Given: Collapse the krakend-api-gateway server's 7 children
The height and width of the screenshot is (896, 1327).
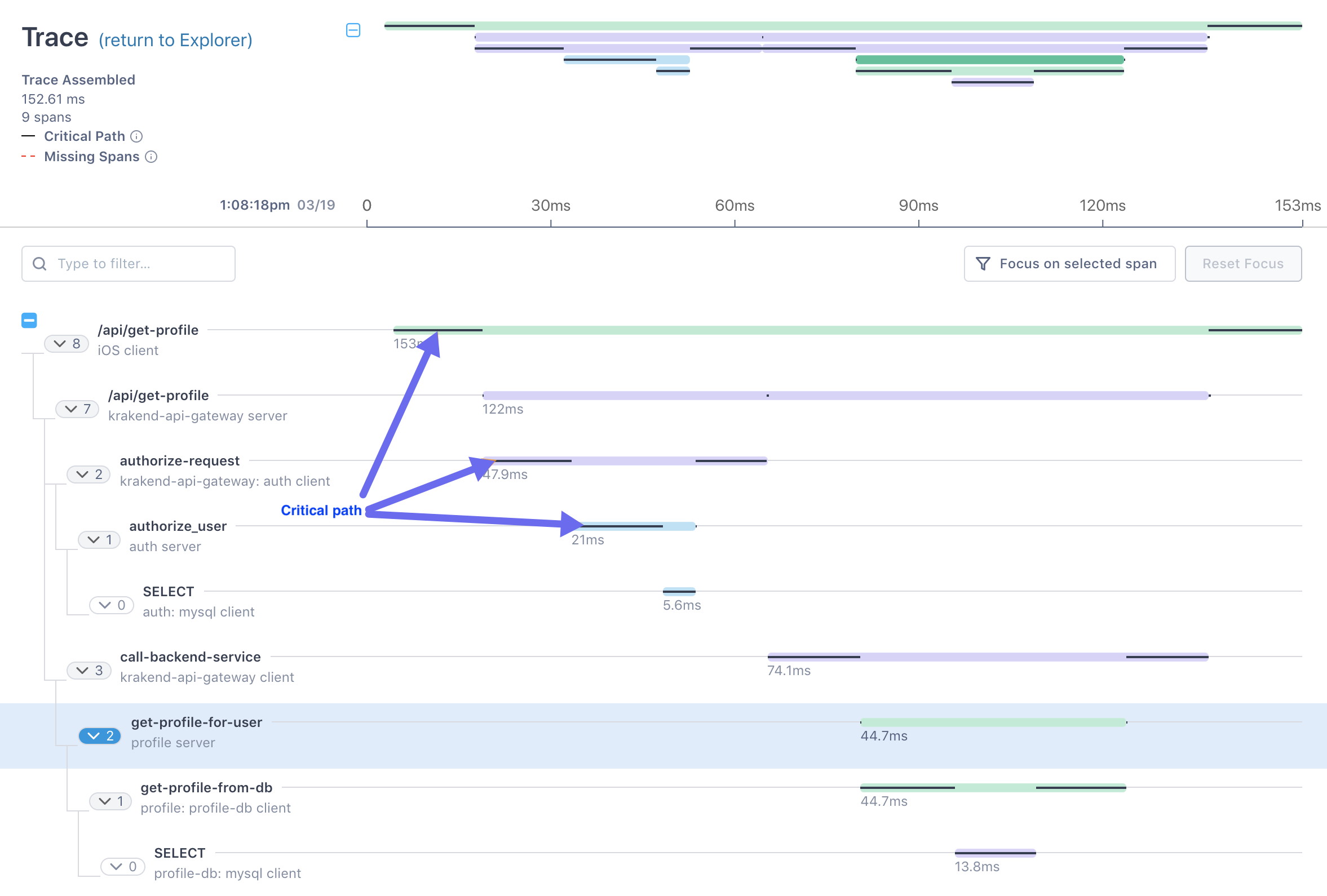Looking at the screenshot, I should click(x=77, y=409).
